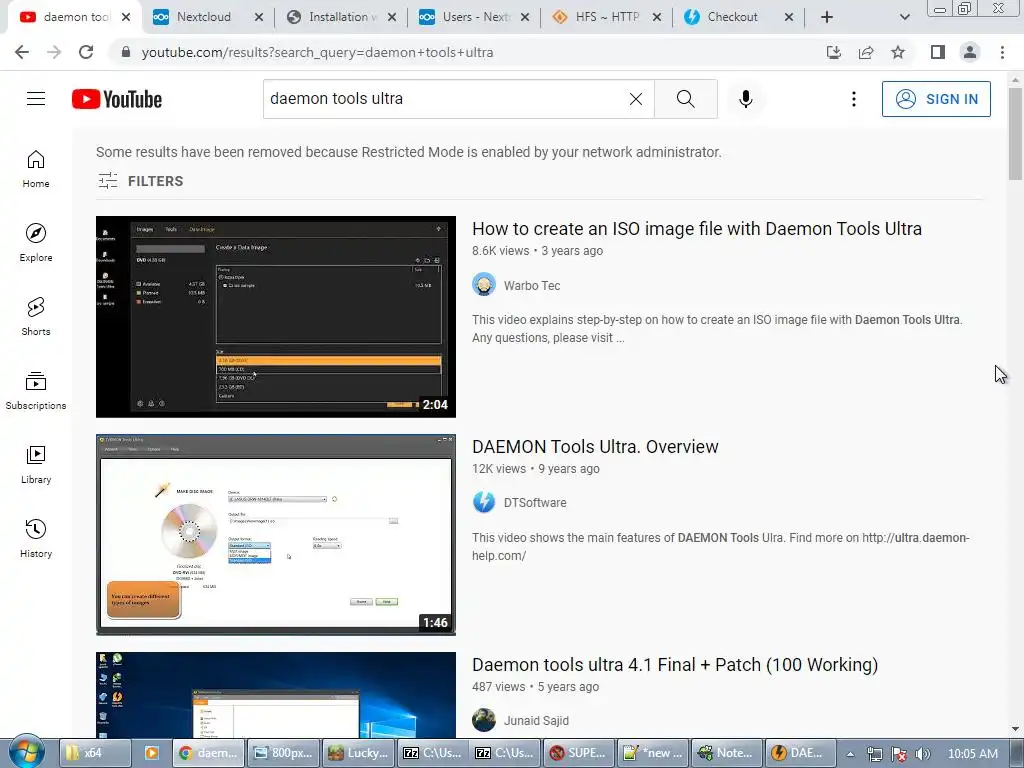Open the FILTERS options
The image size is (1024, 768).
(140, 181)
